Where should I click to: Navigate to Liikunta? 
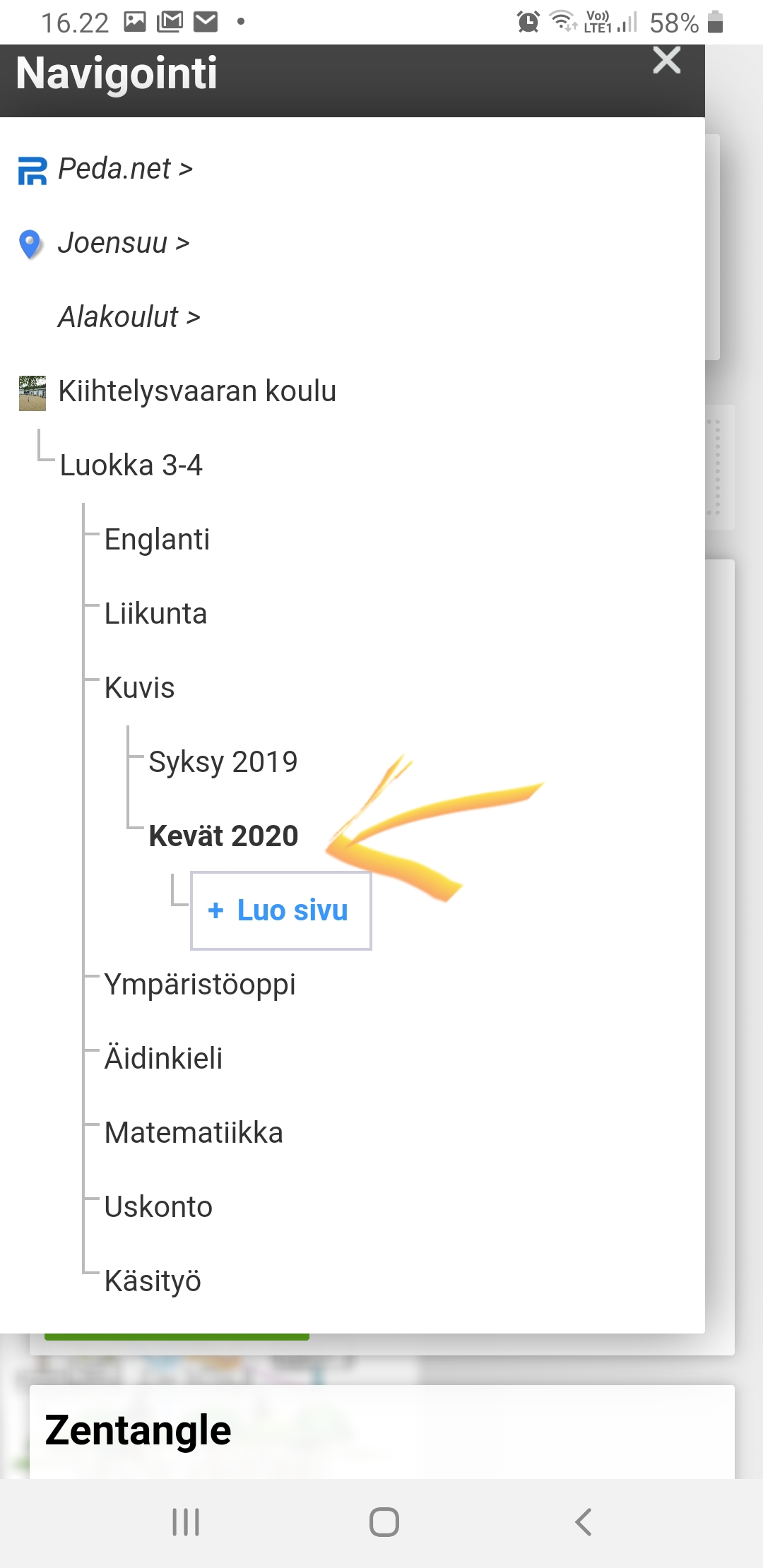coord(155,614)
